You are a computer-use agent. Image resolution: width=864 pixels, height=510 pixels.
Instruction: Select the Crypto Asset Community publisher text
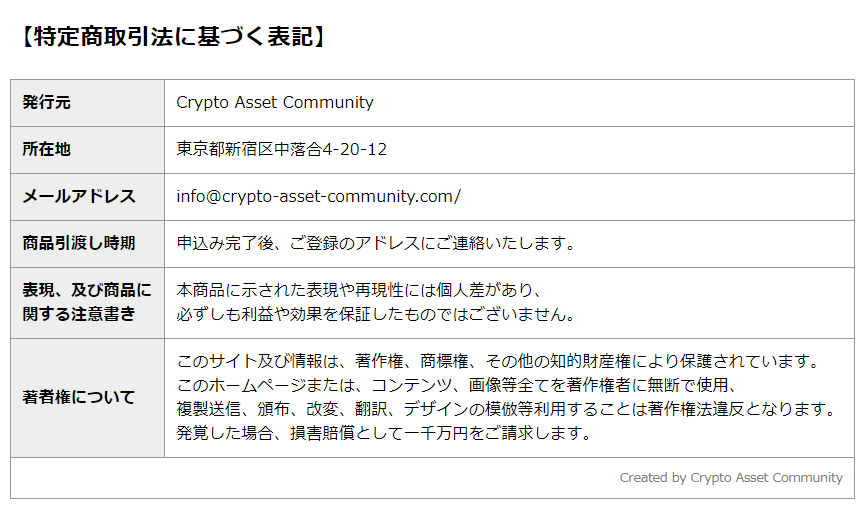point(275,102)
